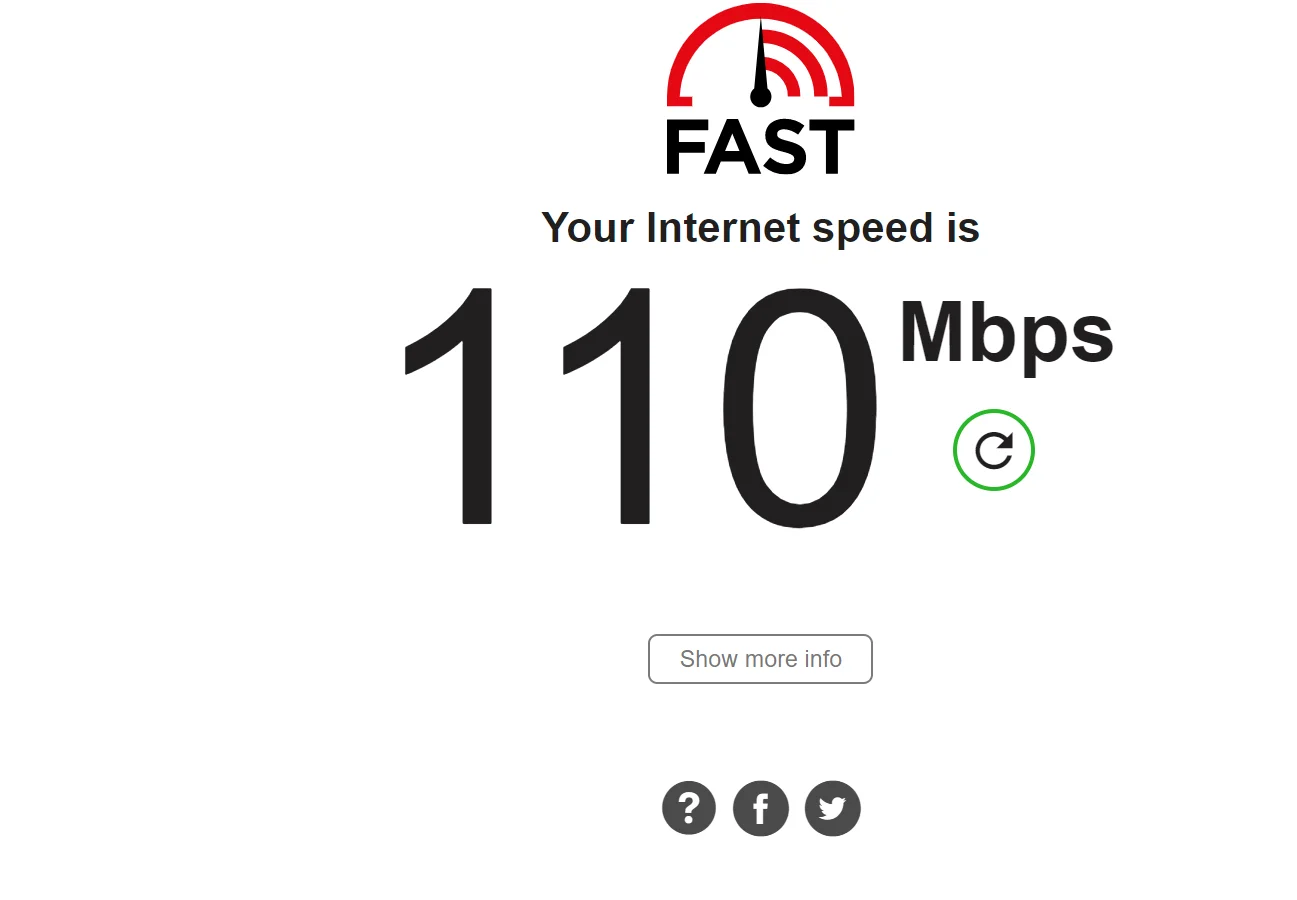Share result via the Twitter bird icon

833,808
